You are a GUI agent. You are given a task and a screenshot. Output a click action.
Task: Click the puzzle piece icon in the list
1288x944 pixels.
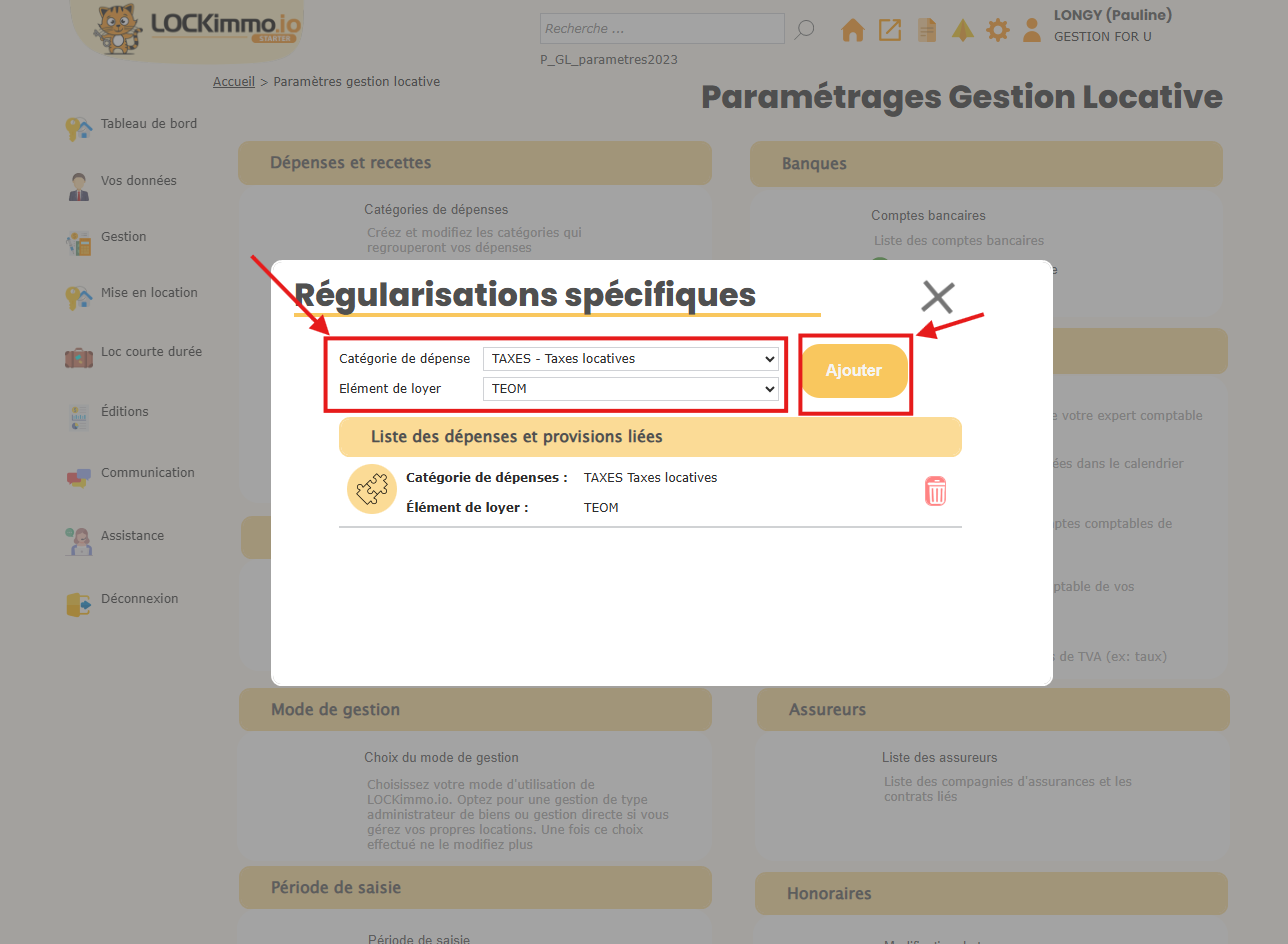(x=372, y=491)
